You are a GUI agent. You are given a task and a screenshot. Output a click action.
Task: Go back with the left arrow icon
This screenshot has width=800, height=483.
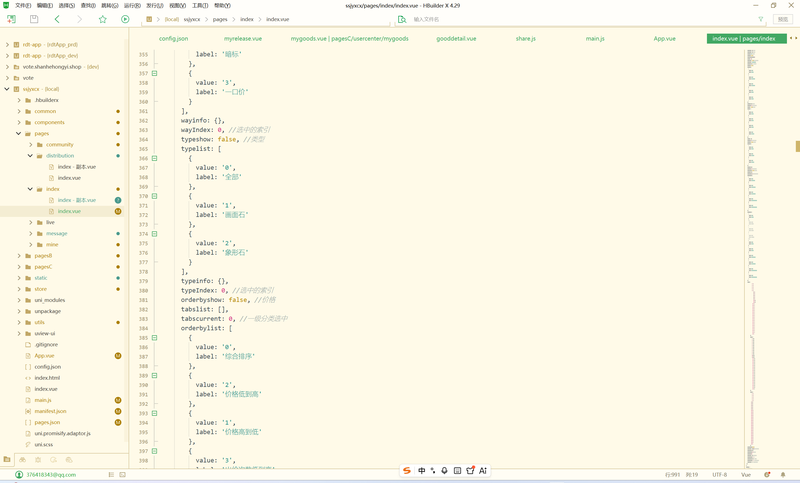[57, 19]
